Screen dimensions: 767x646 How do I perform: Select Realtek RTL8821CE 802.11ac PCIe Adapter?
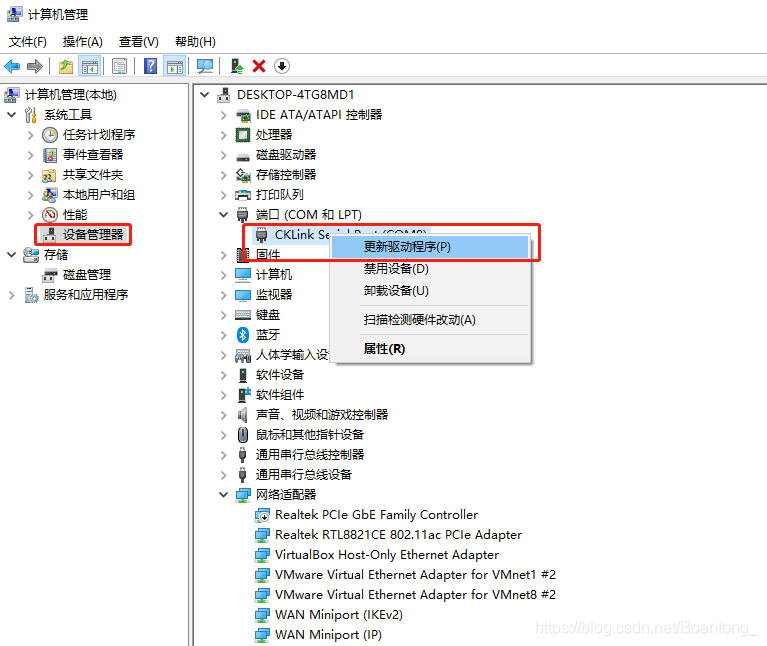[x=398, y=535]
